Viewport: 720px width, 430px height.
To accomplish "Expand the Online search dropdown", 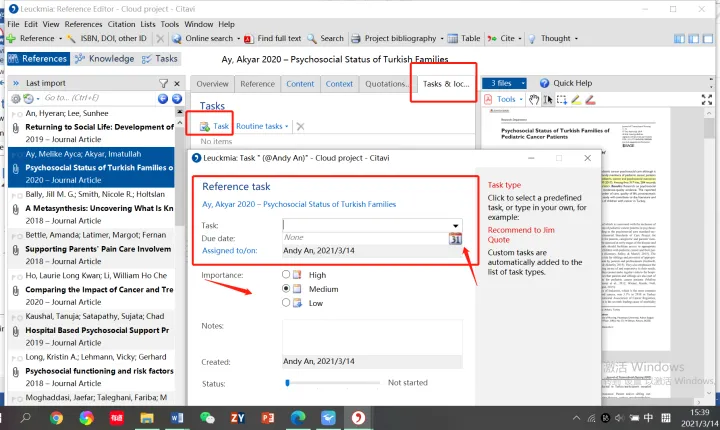I will tap(239, 39).
